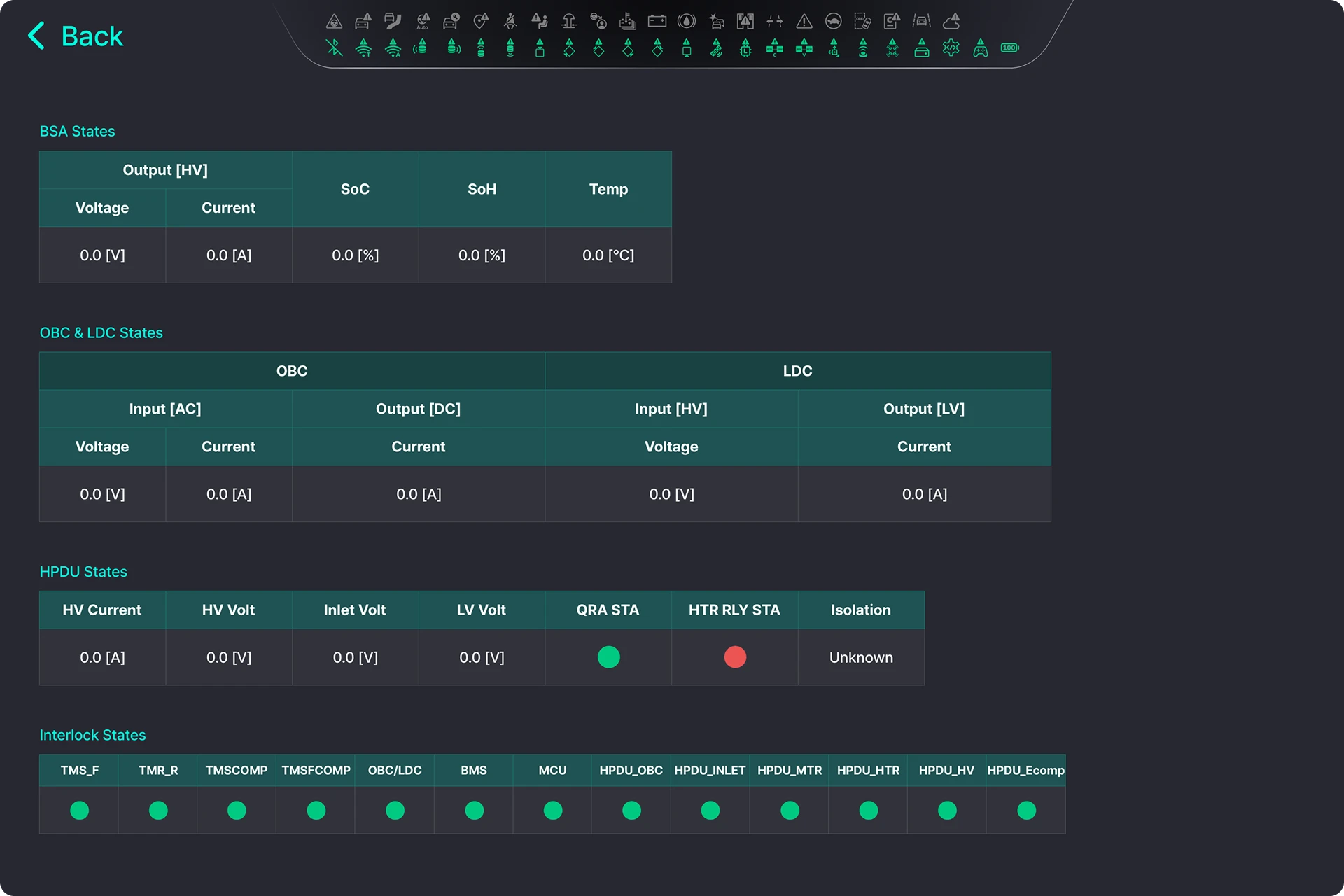The height and width of the screenshot is (896, 1344).
Task: Click the BSA States section title
Action: (77, 131)
